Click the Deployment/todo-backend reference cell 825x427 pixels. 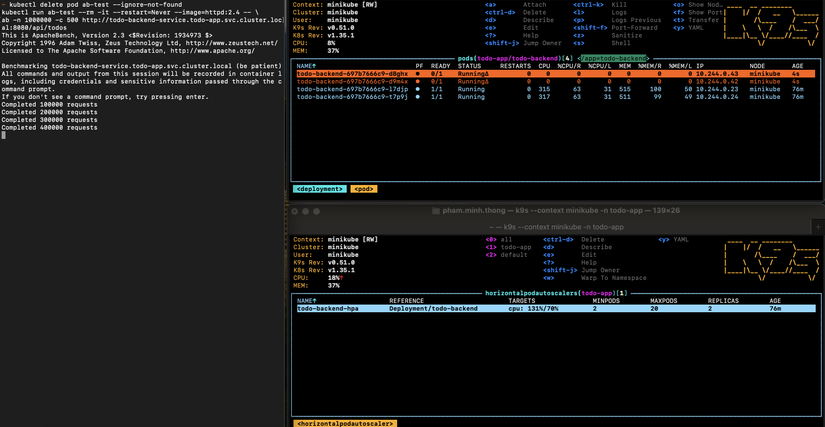pyautogui.click(x=433, y=309)
